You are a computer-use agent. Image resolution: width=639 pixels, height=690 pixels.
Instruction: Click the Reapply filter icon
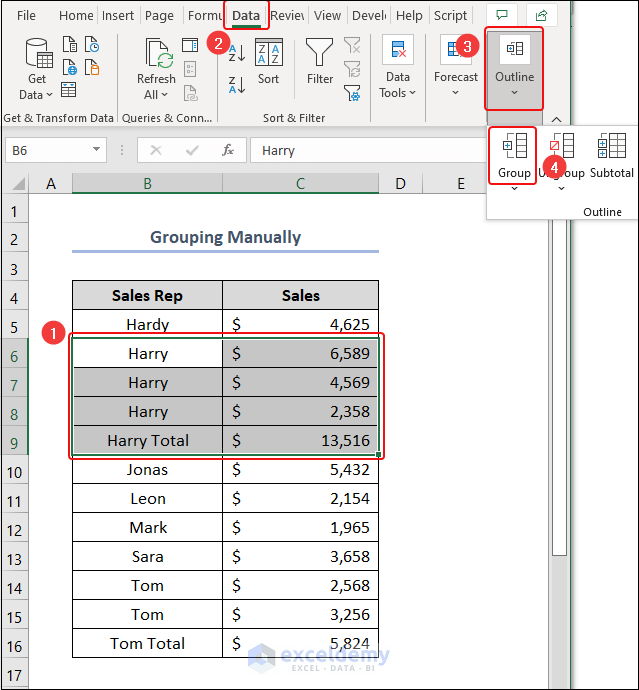[352, 69]
